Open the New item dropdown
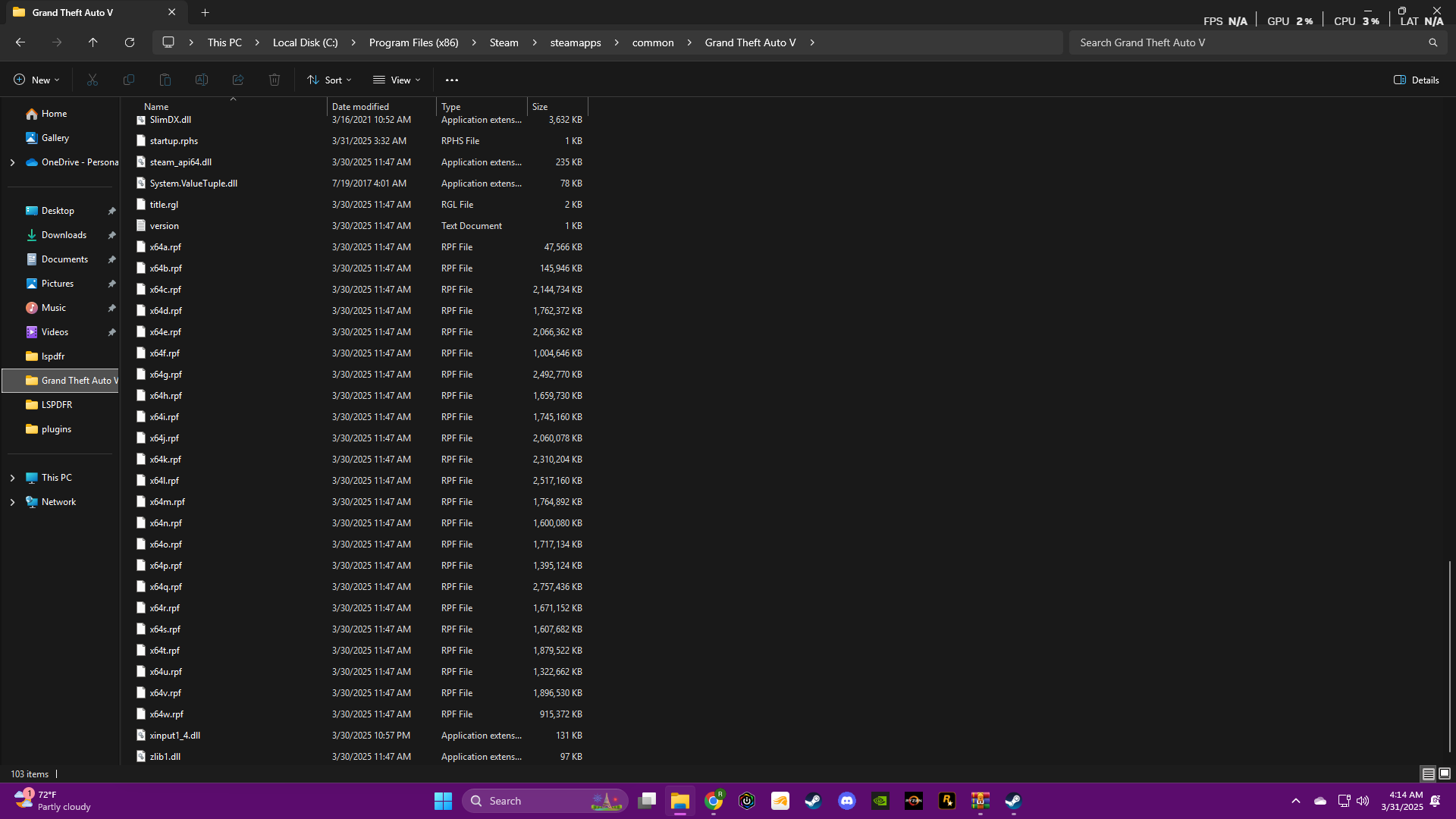Viewport: 1456px width, 819px height. click(x=36, y=80)
